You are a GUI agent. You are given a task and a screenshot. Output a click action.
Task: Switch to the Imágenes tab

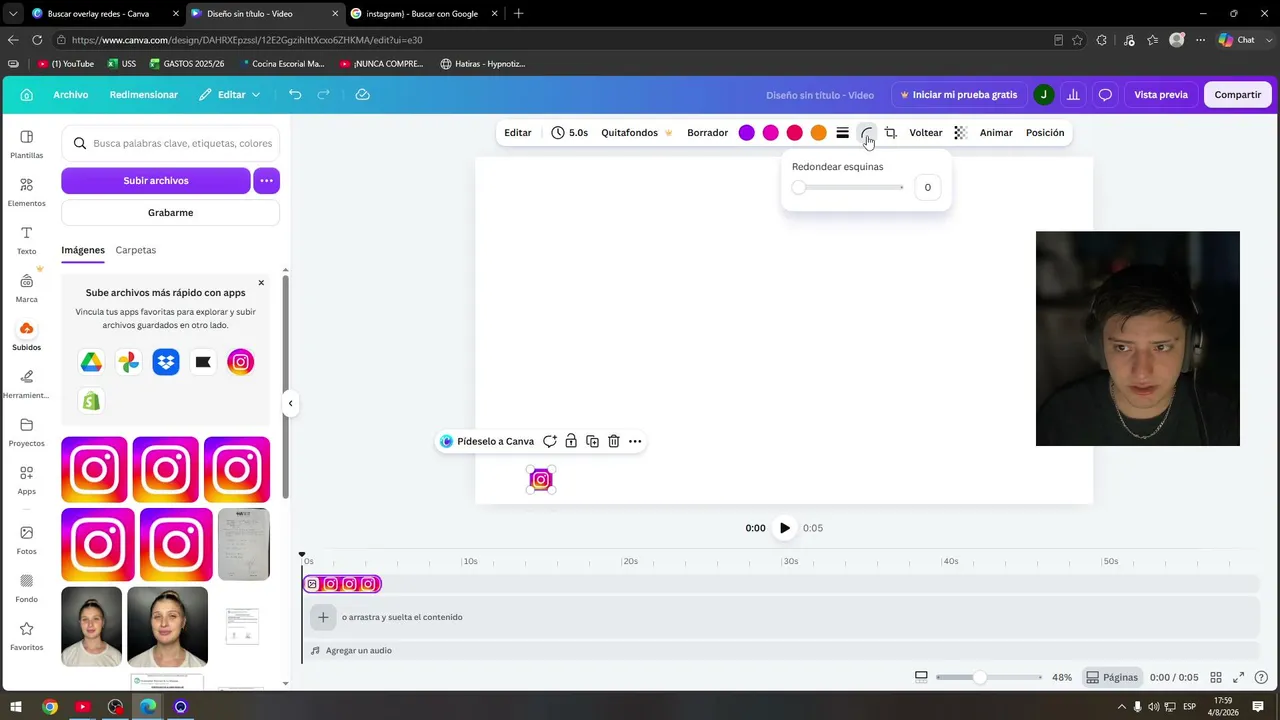click(83, 250)
